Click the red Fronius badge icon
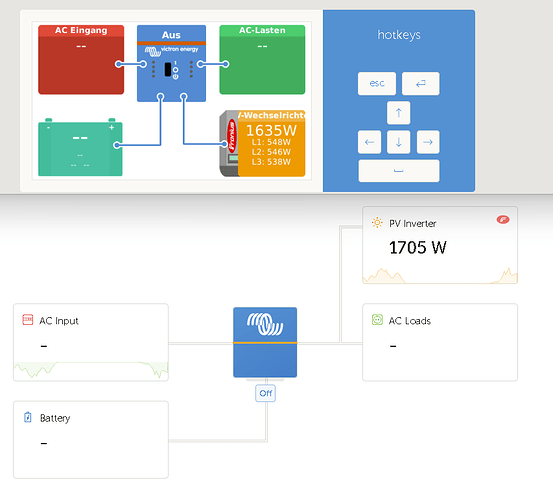Screen dimensions: 553x500 pyautogui.click(x=503, y=220)
